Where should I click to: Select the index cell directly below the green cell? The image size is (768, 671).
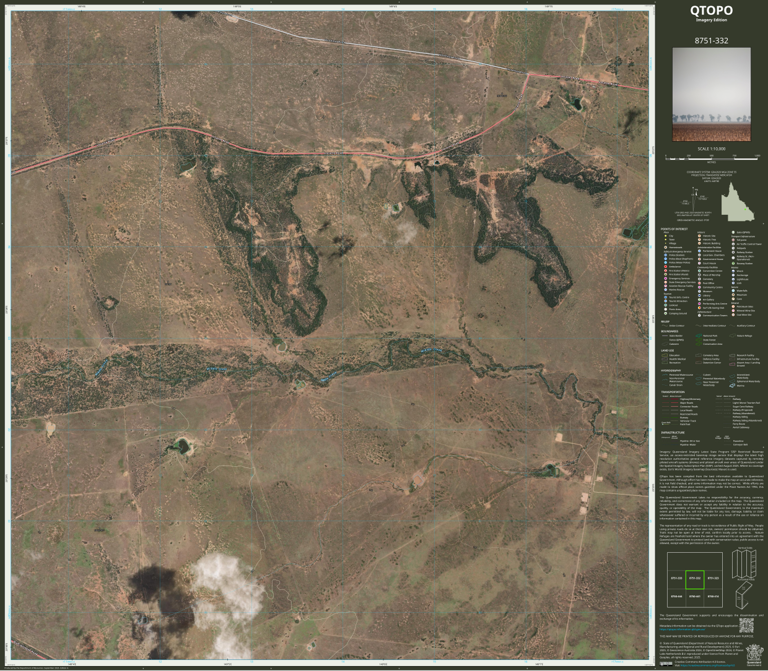[x=695, y=597]
